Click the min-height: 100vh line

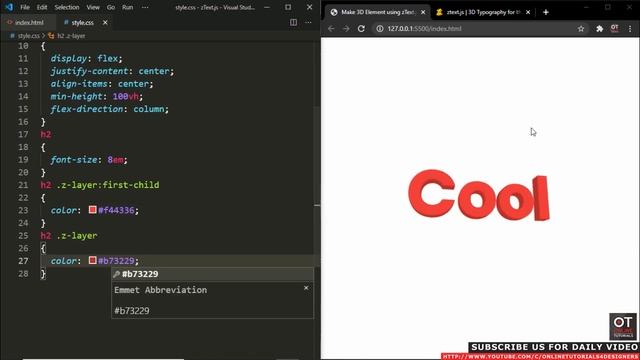click(97, 96)
